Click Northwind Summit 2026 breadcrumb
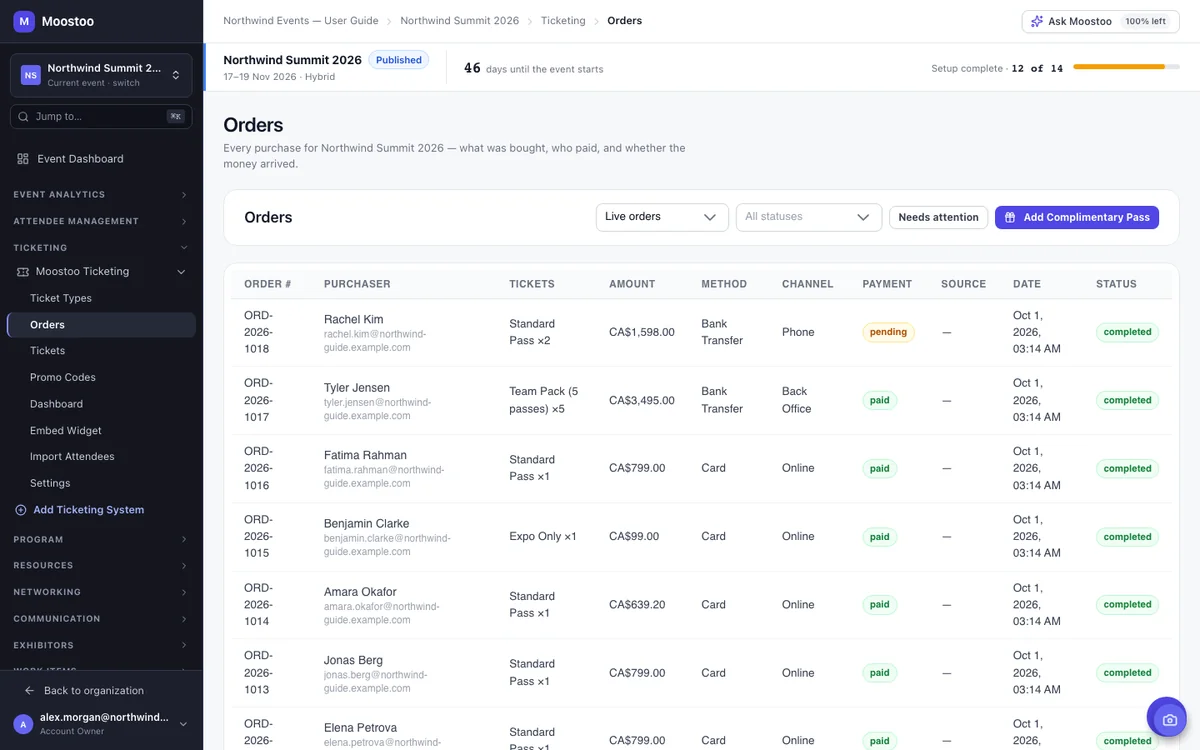 460,21
